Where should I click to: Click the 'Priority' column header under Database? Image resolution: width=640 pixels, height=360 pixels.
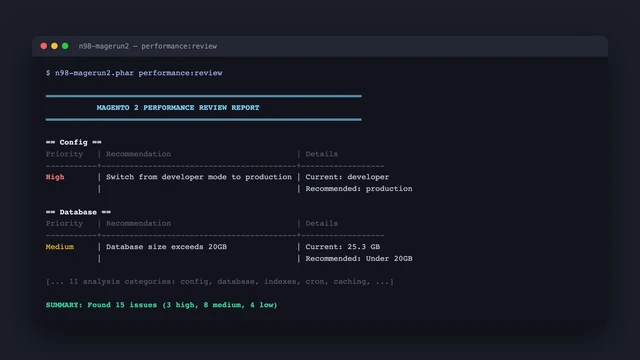coord(64,224)
